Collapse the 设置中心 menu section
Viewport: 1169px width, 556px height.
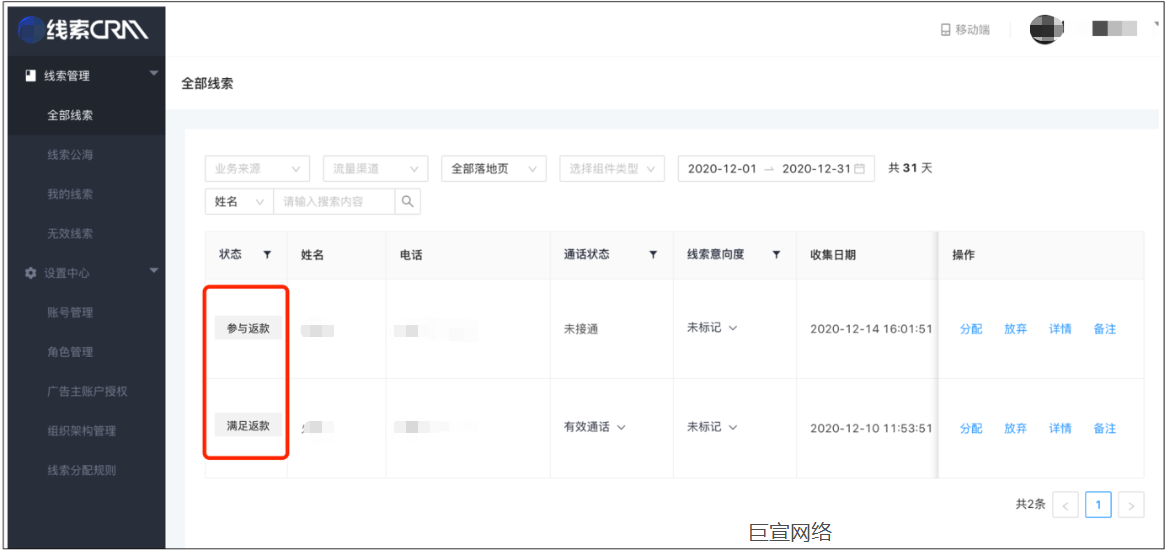(x=154, y=271)
